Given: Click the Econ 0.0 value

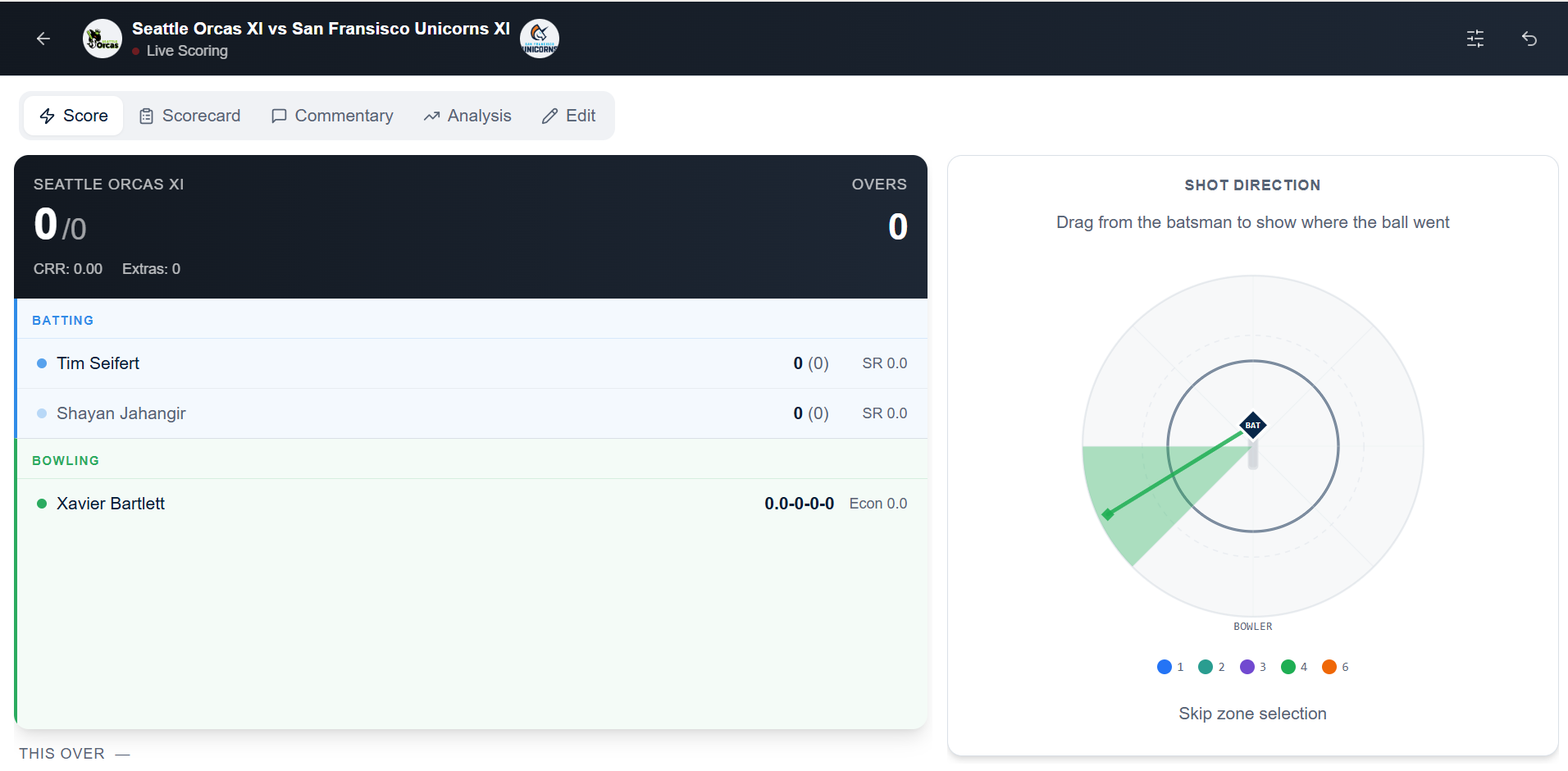Looking at the screenshot, I should click(x=877, y=504).
